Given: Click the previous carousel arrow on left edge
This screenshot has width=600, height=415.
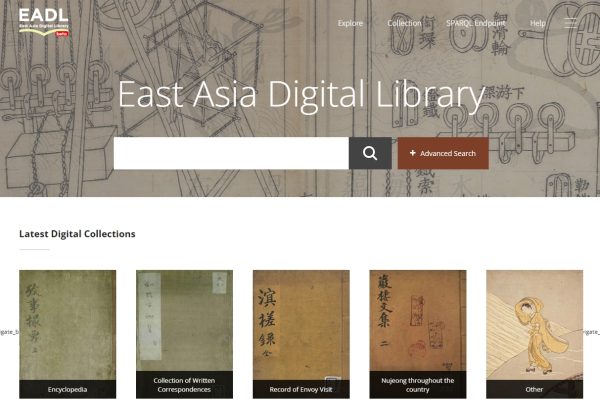Looking at the screenshot, I should coord(8,332).
